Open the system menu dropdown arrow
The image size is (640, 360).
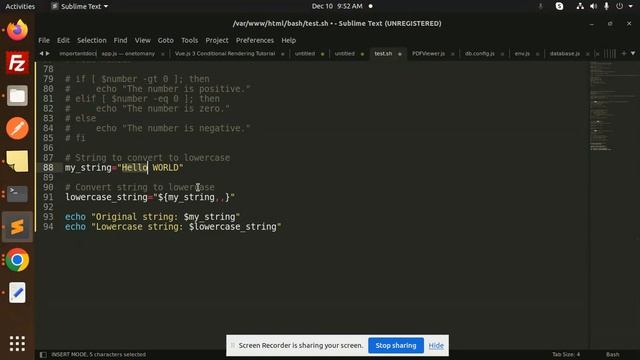click(x=631, y=6)
